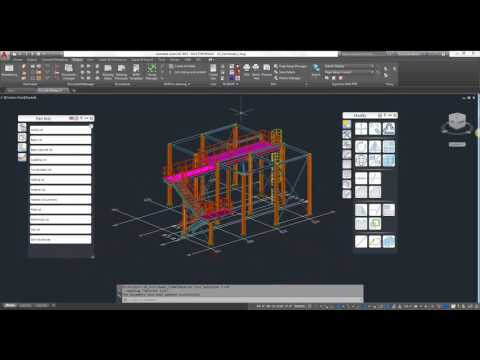Click the help search box in title bar
The height and width of the screenshot is (360, 480).
pyautogui.click(x=363, y=54)
